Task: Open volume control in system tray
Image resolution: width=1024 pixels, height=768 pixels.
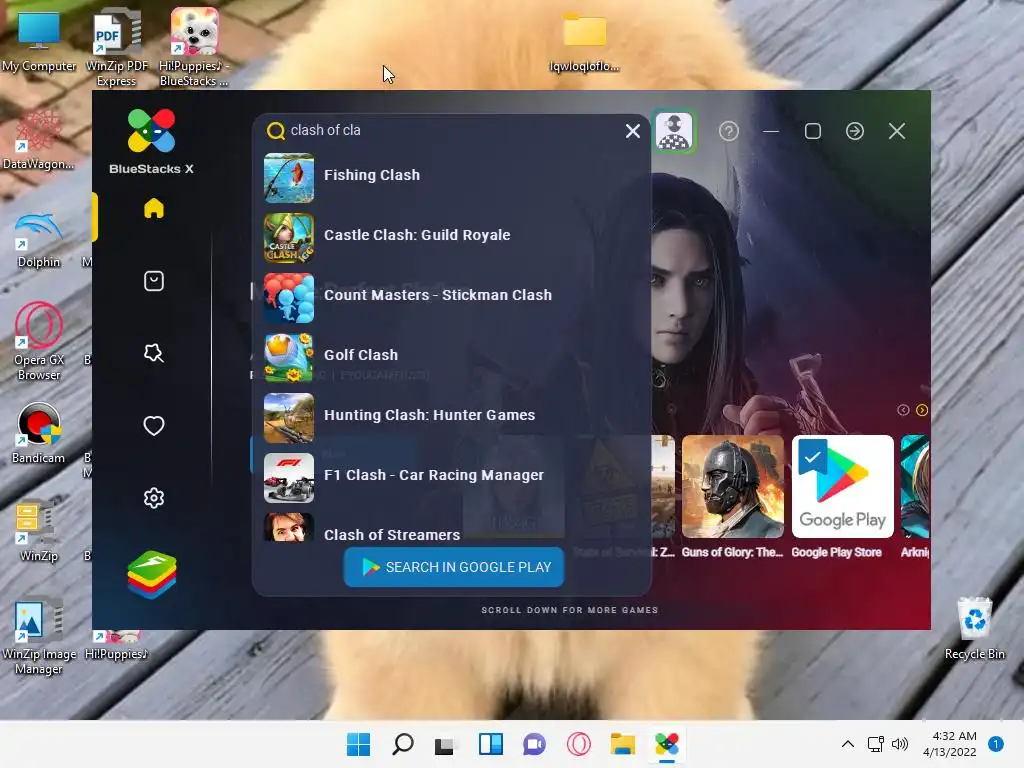Action: pos(900,744)
